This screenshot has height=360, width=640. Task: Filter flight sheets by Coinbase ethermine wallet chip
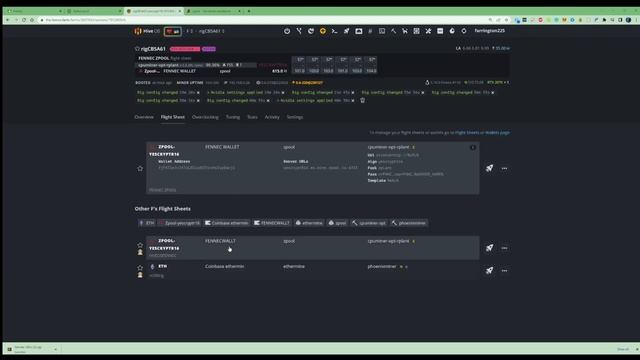[227, 223]
